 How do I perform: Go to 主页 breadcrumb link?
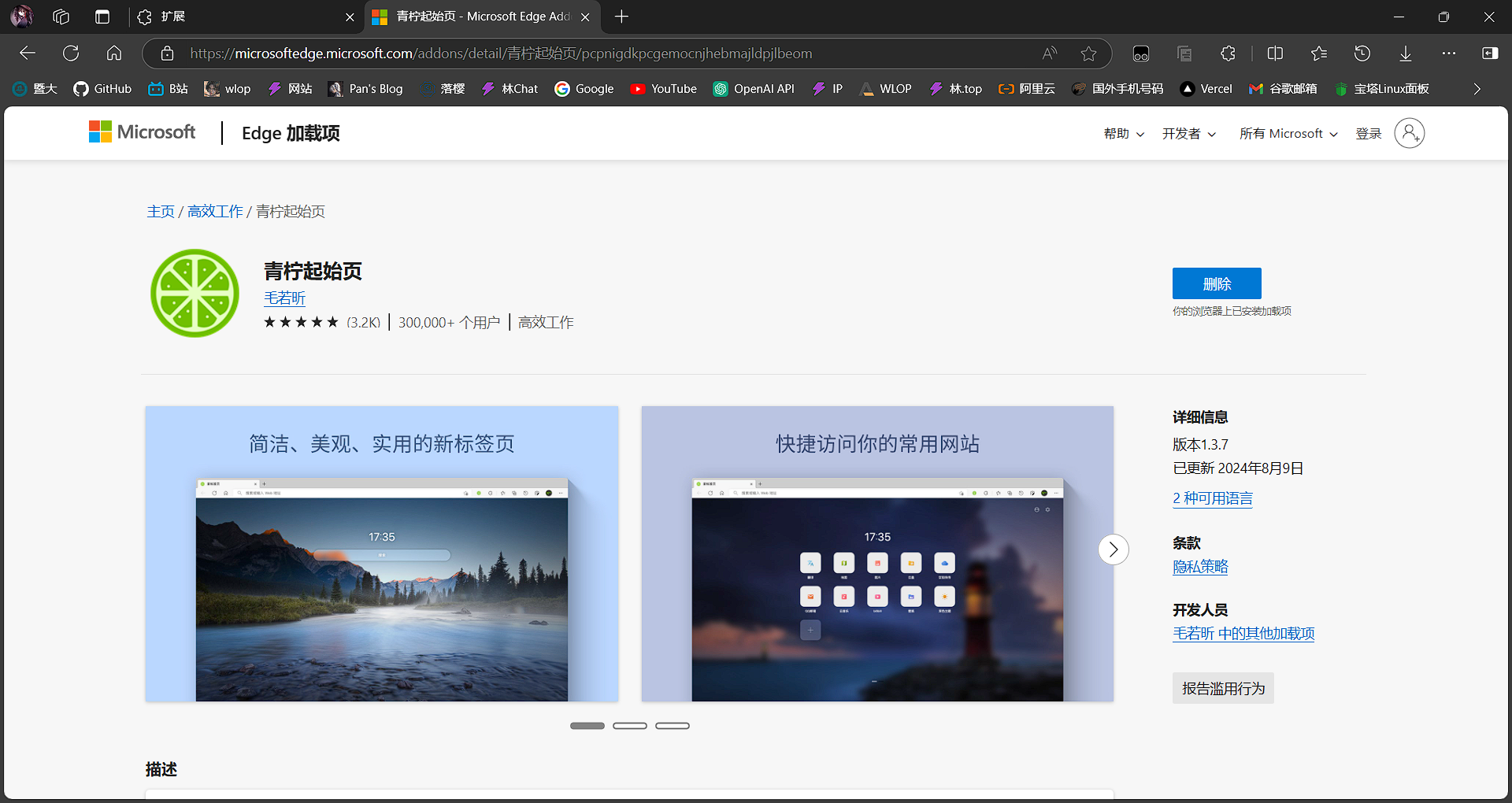point(161,212)
